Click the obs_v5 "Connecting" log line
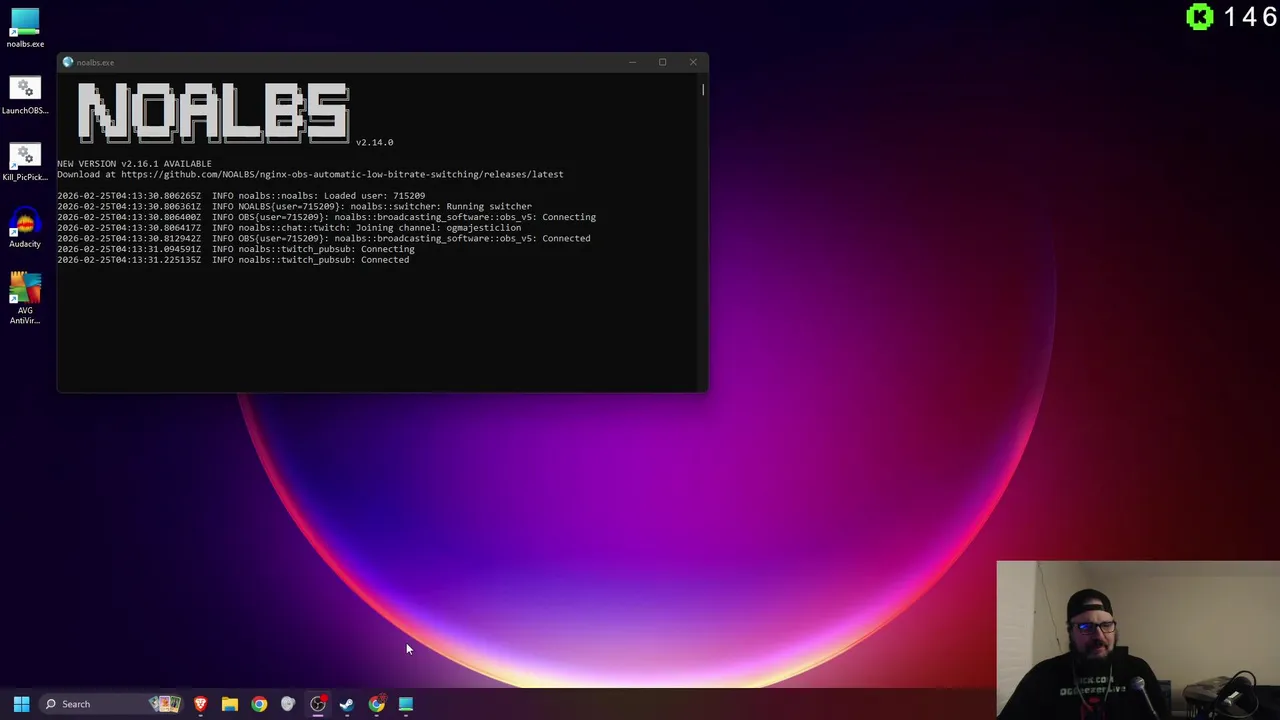 pyautogui.click(x=326, y=217)
